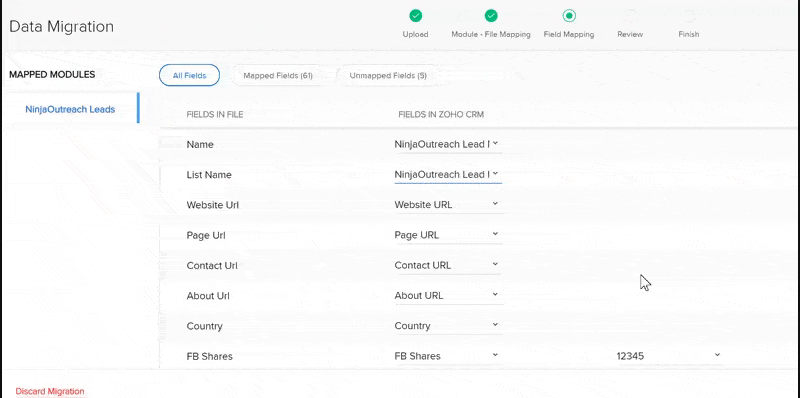Click the Field Mapping step indicator
This screenshot has height=398, width=800.
click(x=569, y=16)
